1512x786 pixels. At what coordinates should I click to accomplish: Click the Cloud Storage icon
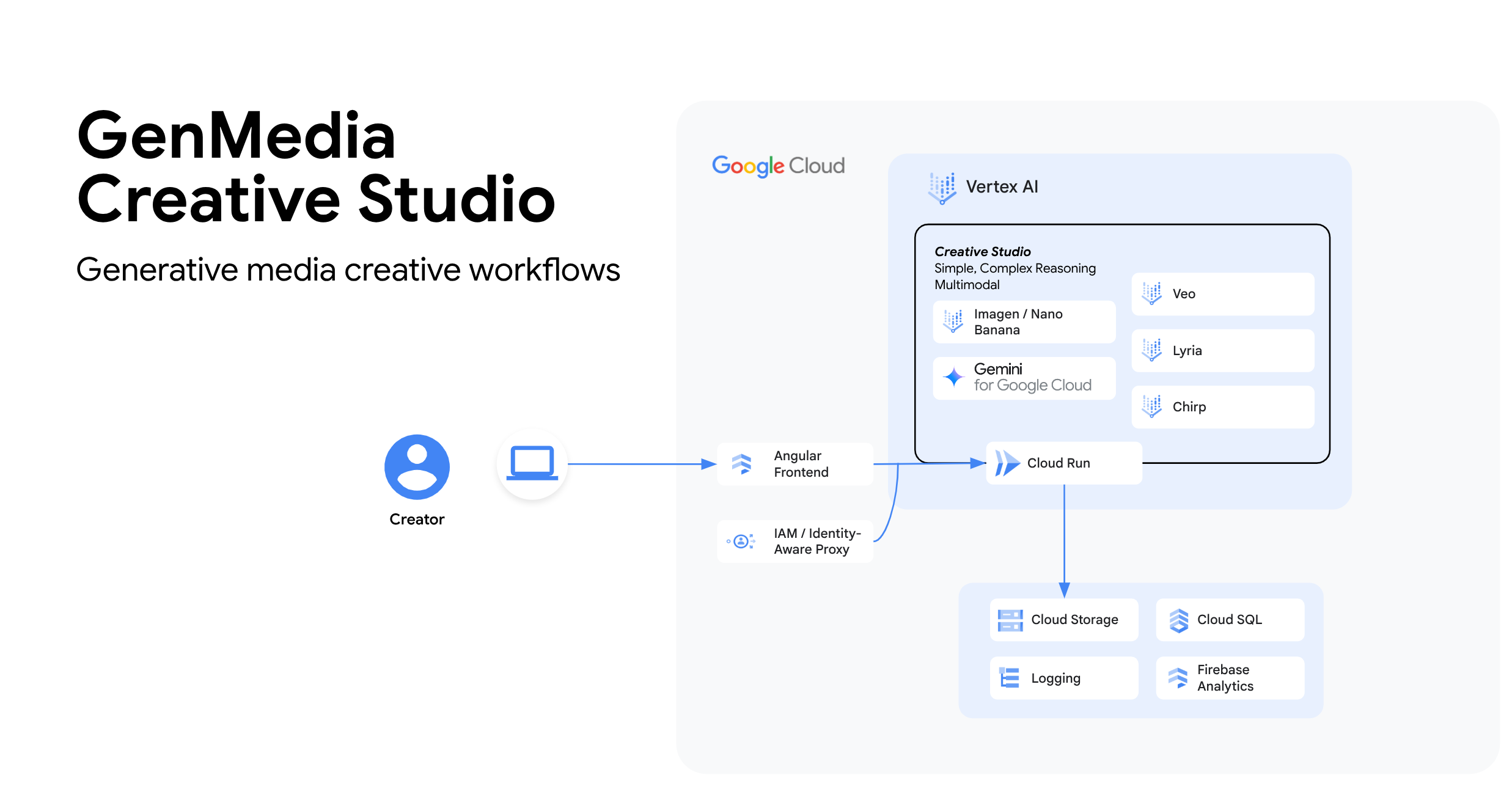tap(1010, 620)
